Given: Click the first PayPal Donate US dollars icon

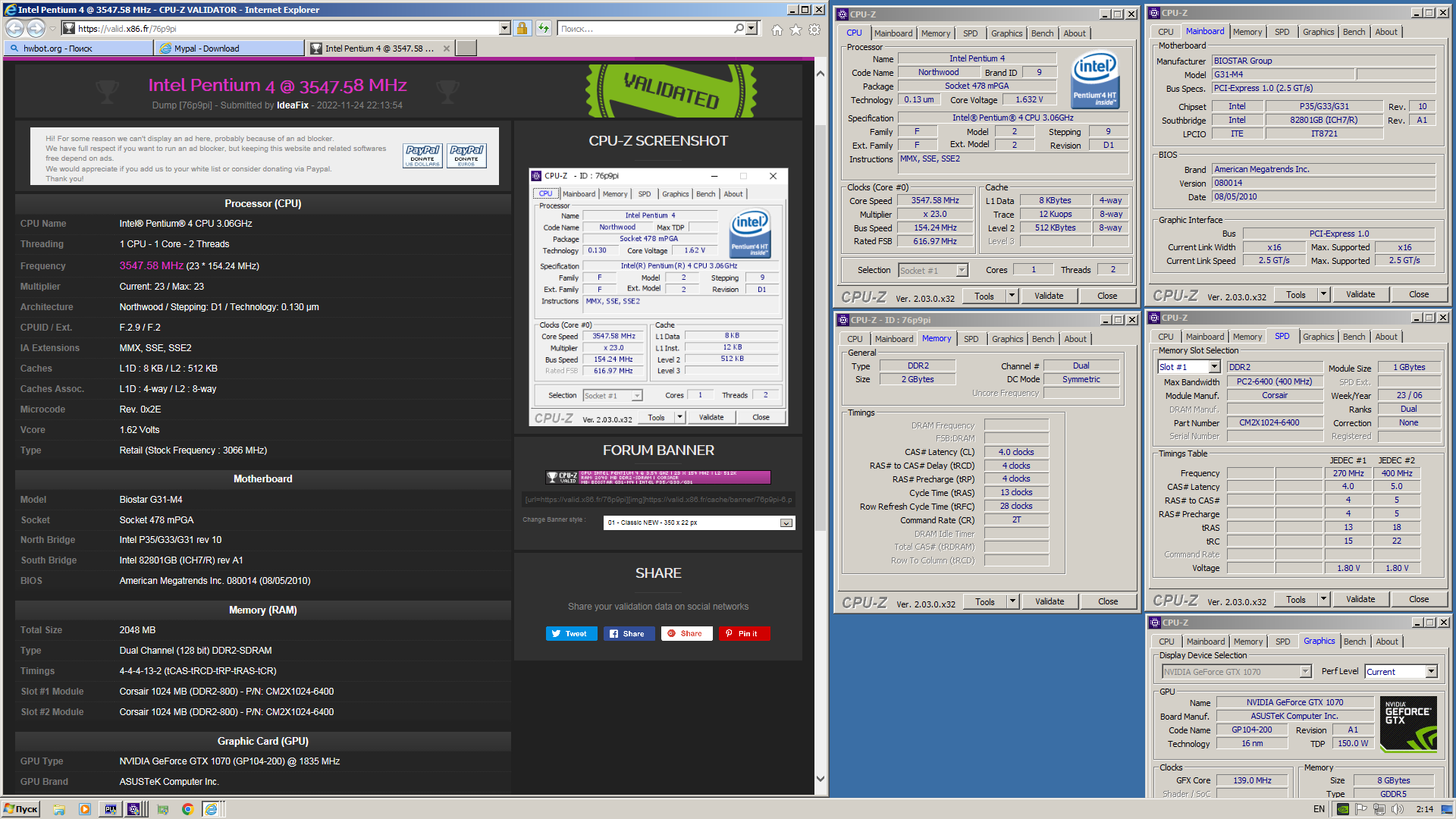Looking at the screenshot, I should tap(422, 155).
